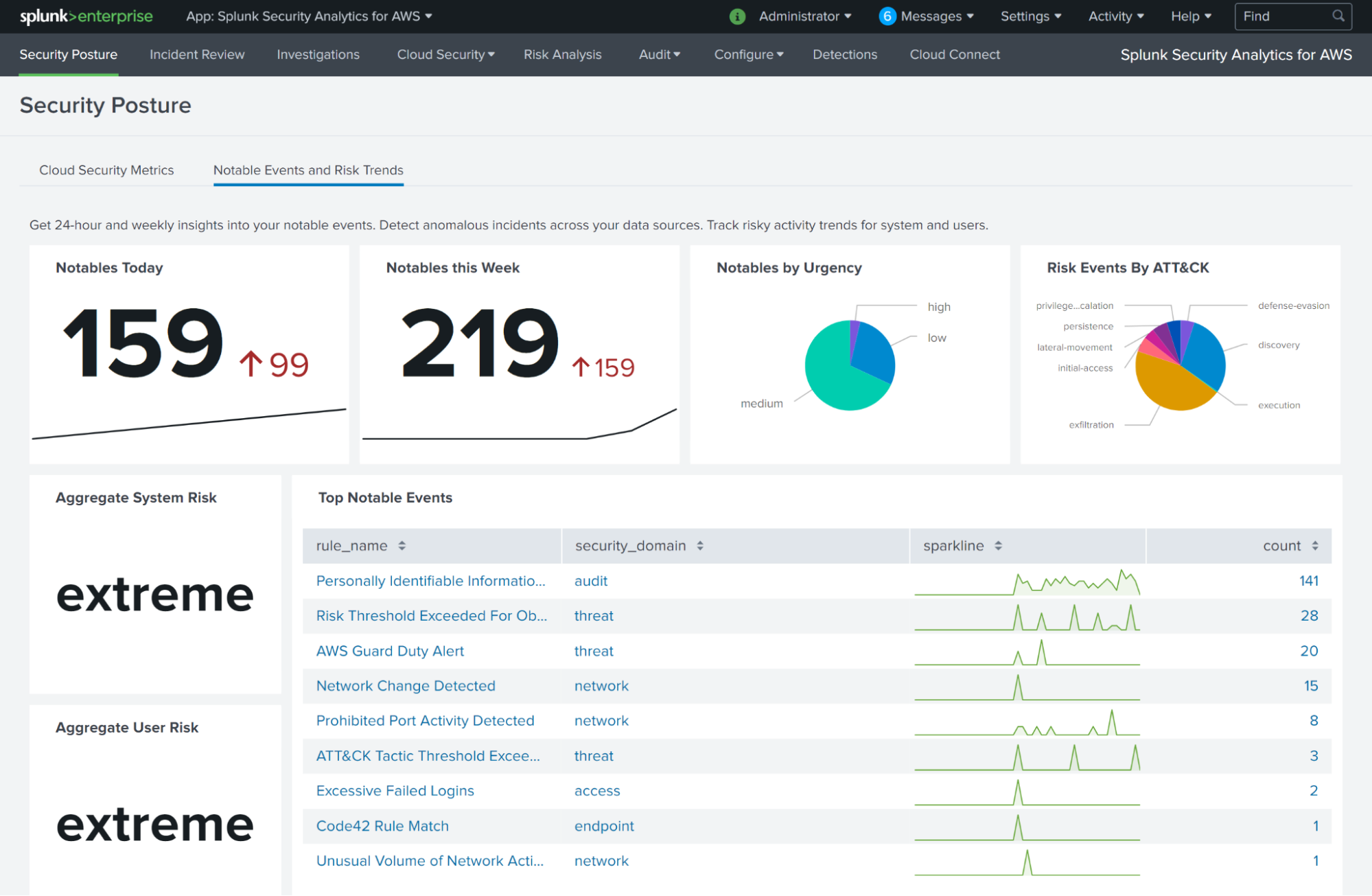
Task: Open the Activity dropdown
Action: pyautogui.click(x=1116, y=16)
